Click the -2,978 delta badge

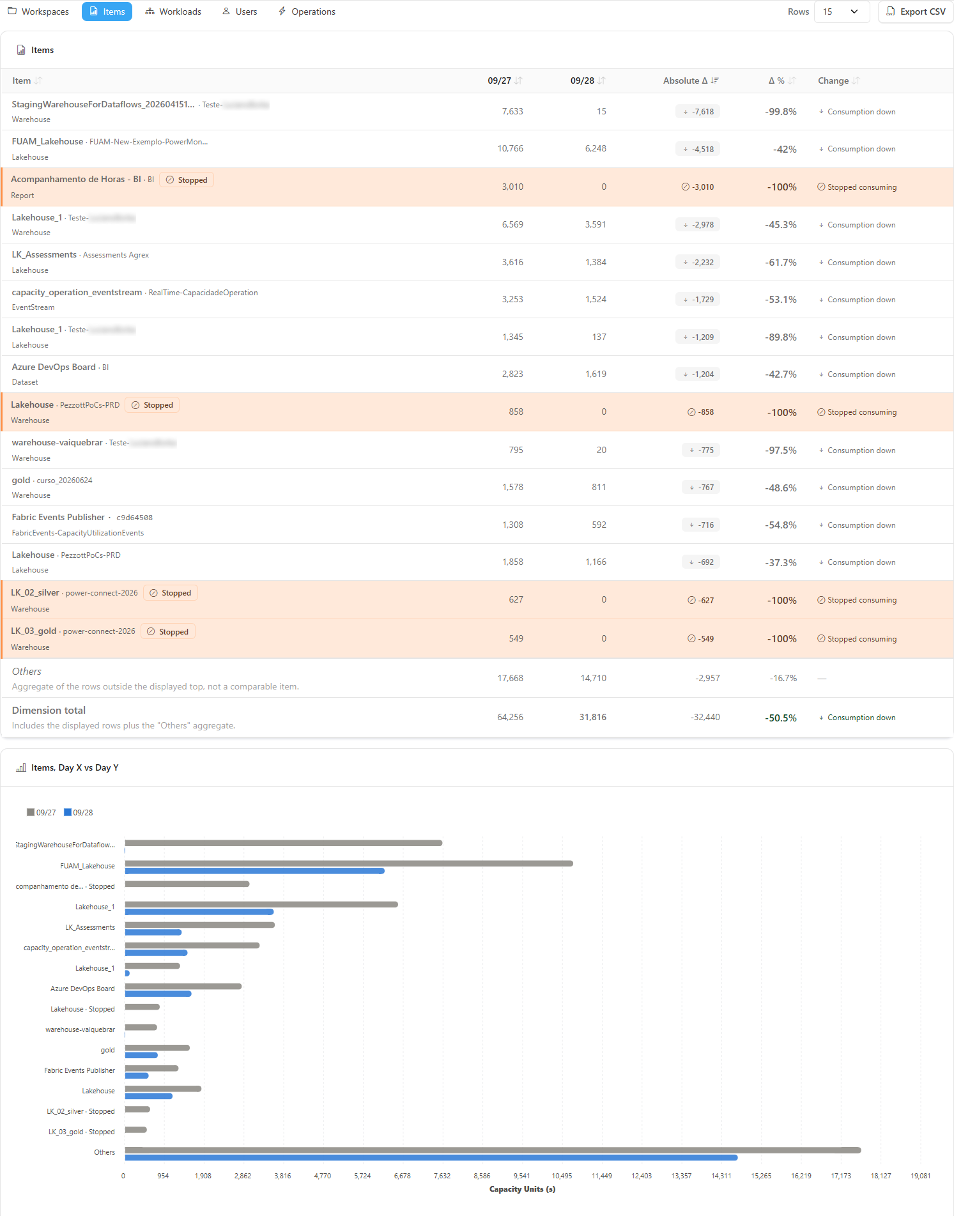698,225
